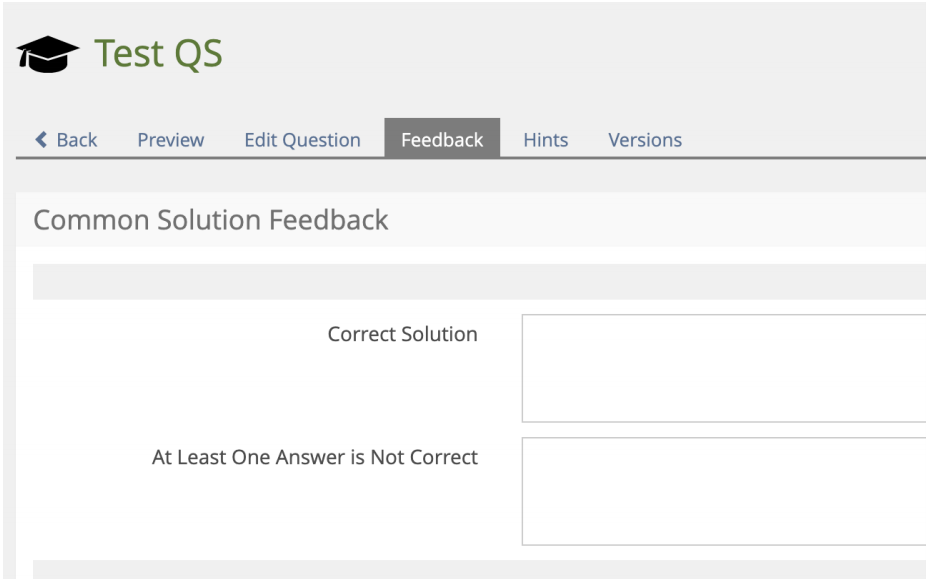This screenshot has height=579, width=927.
Task: Click the gray bar below the second text box
Action: pos(479,569)
